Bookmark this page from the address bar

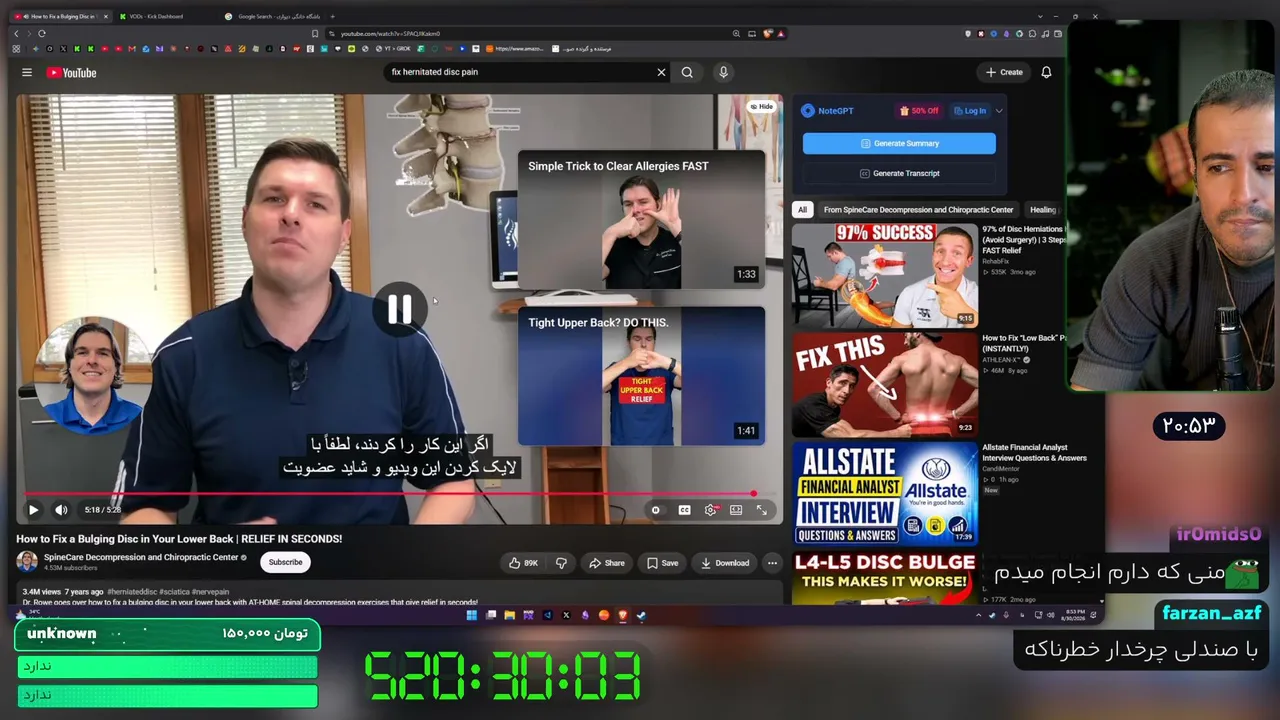pos(315,34)
